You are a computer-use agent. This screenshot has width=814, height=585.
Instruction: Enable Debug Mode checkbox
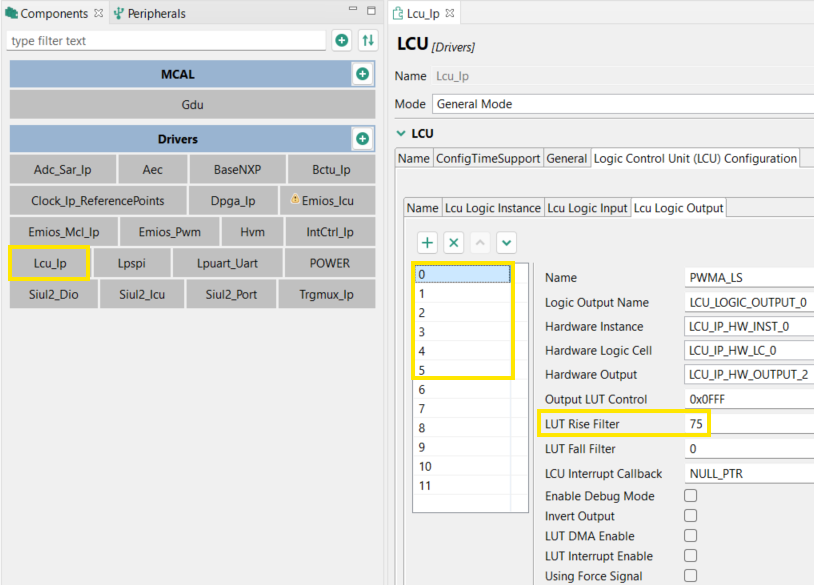click(690, 496)
